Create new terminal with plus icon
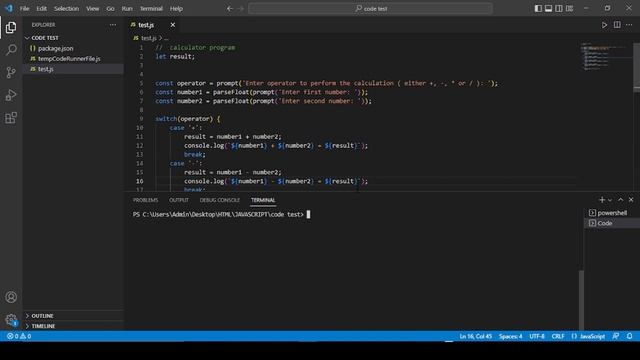This screenshot has height=360, width=640. pos(602,200)
